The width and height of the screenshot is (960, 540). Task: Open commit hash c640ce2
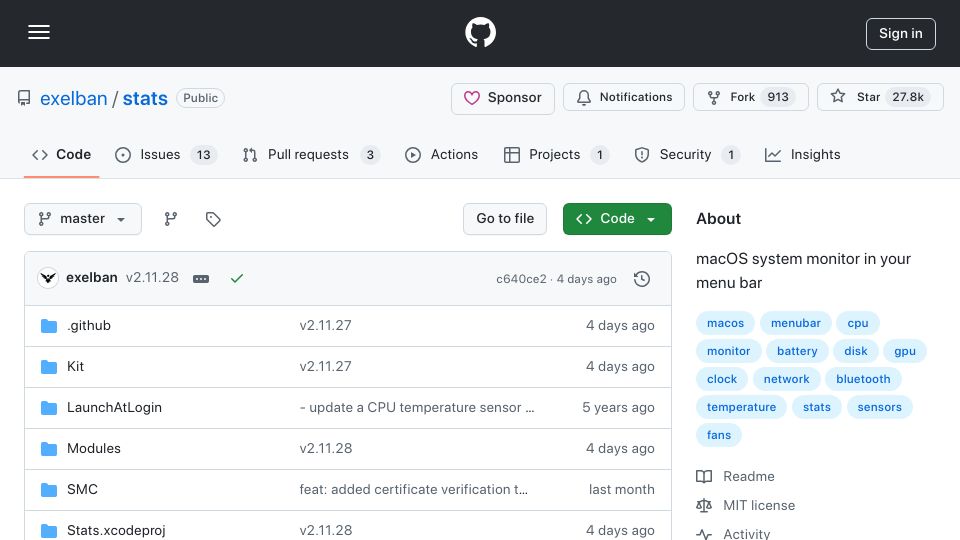point(521,279)
